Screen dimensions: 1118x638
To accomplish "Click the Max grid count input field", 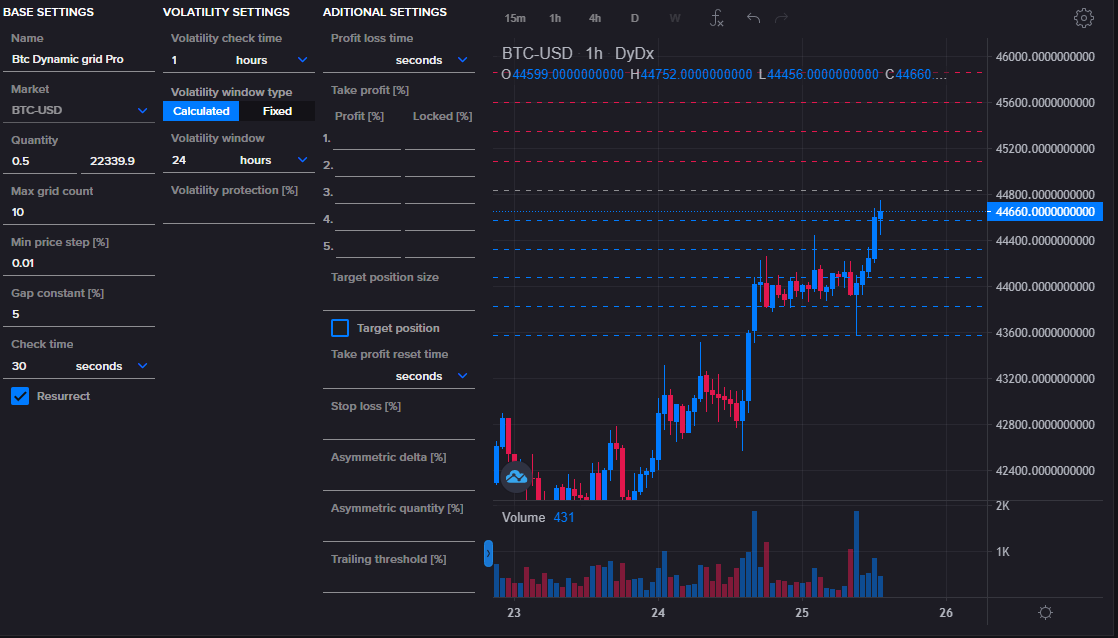I will [x=80, y=212].
